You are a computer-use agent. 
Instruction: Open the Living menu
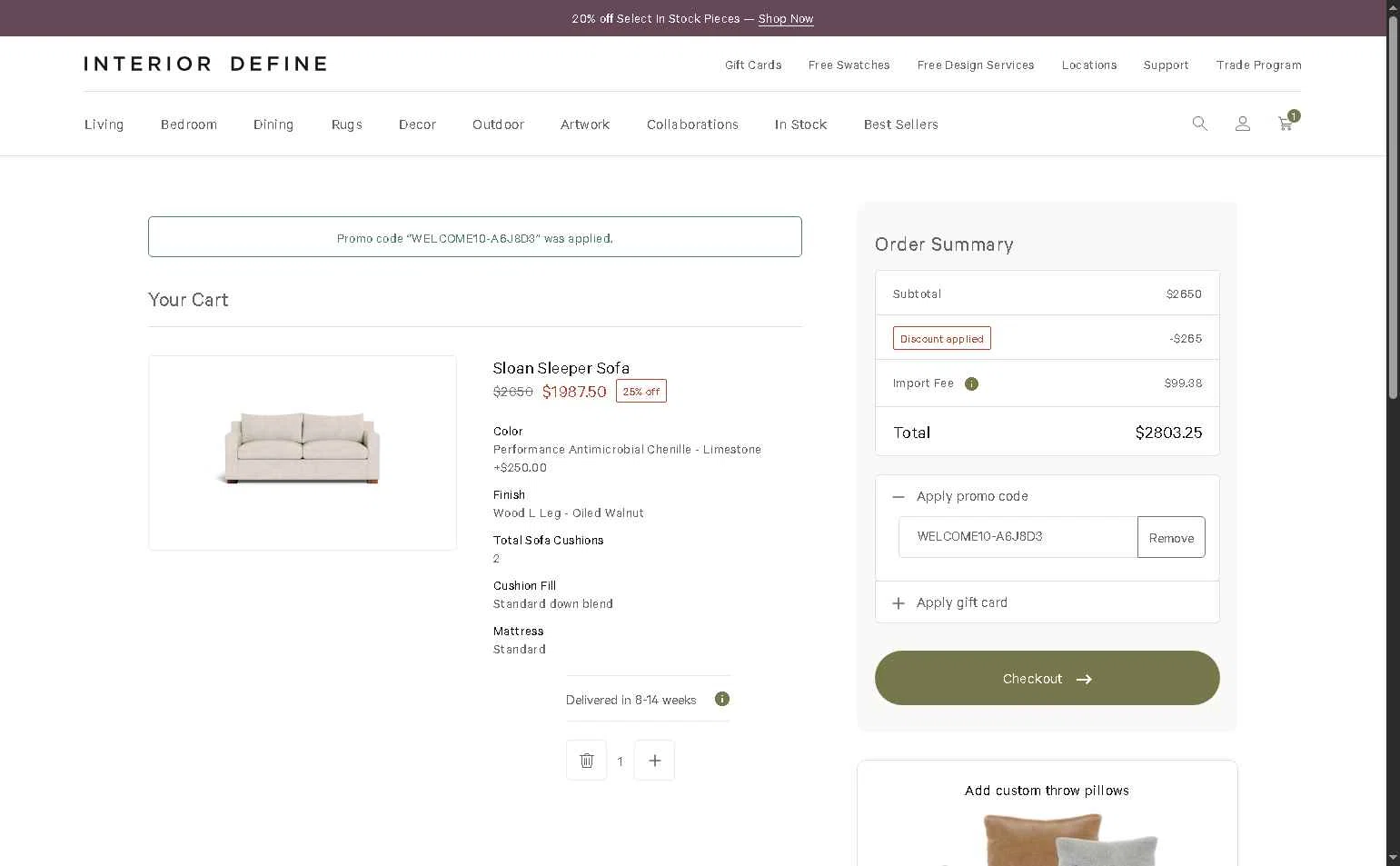pos(104,124)
